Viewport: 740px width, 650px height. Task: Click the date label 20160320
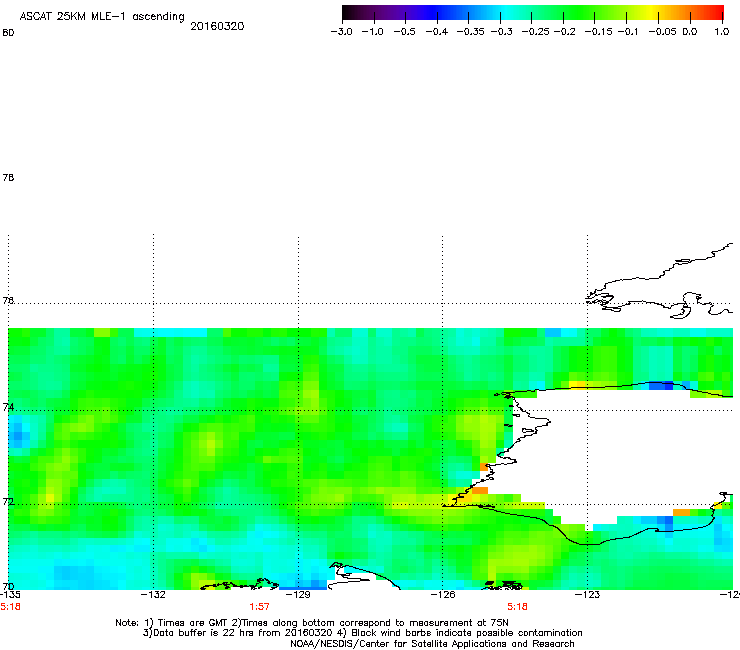point(217,26)
